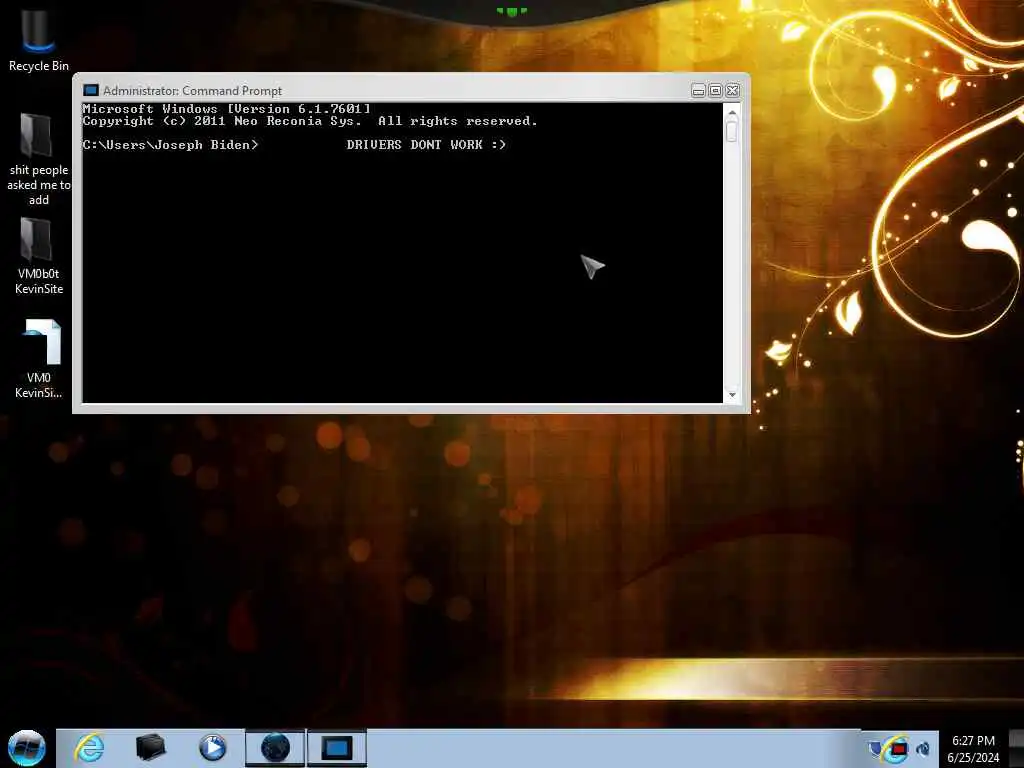Viewport: 1024px width, 768px height.
Task: Click the 'DRIVERS DONT WORK :>' text
Action: 426,145
